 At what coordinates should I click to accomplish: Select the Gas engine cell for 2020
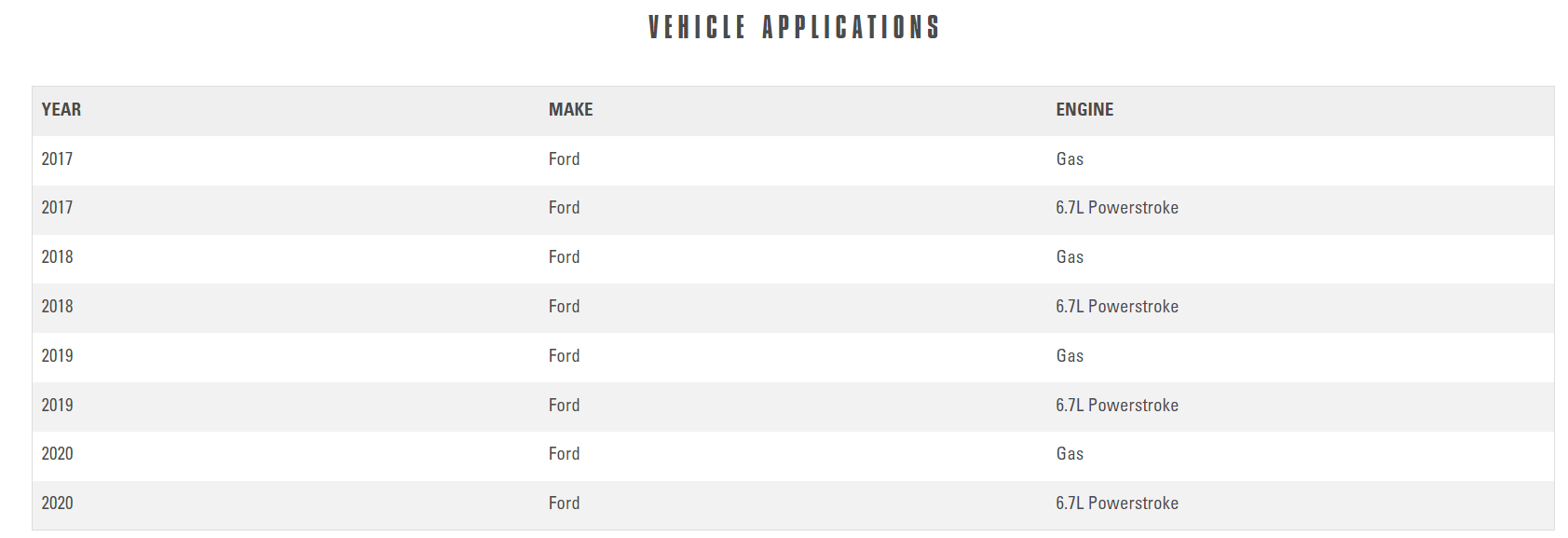click(1070, 454)
